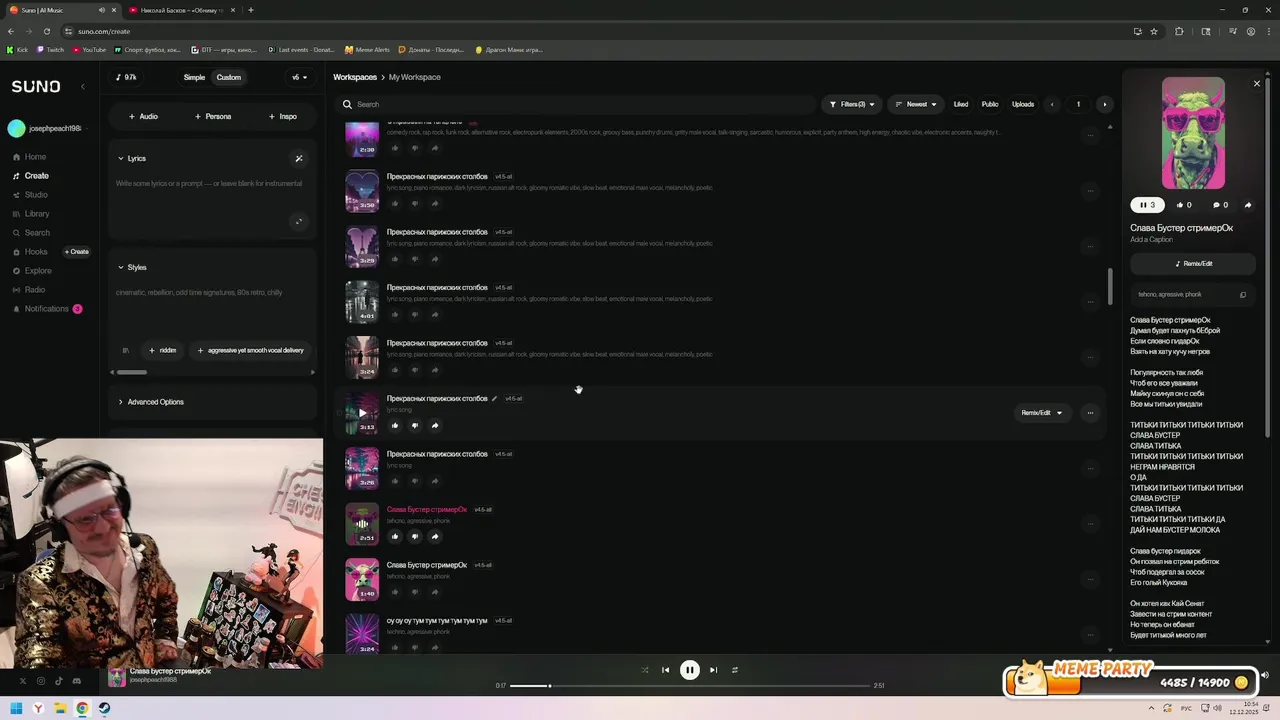
Task: Share the 3:13 Прекрасных парижских столбов track
Action: pyautogui.click(x=435, y=425)
